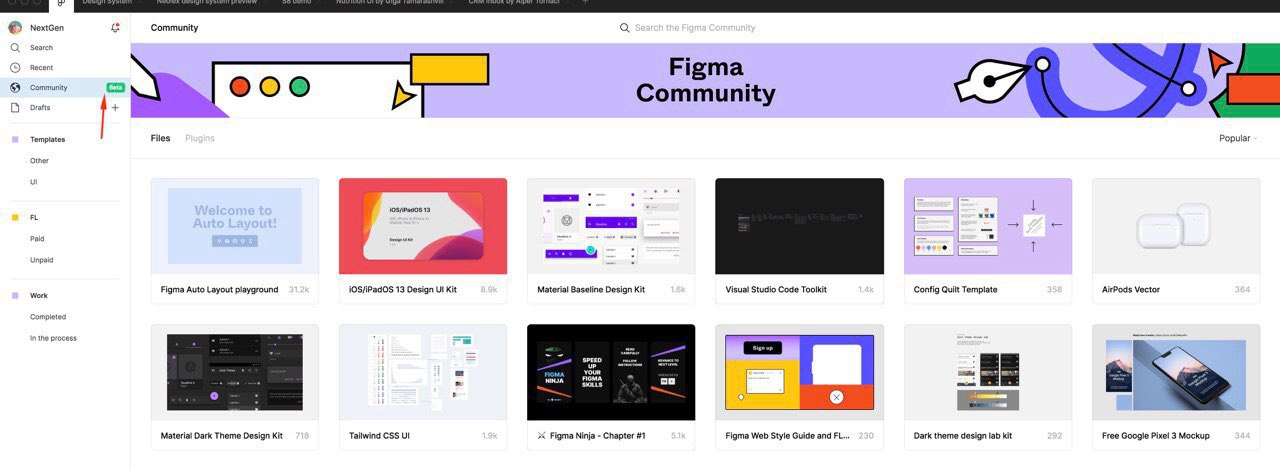
Task: Open the notifications bell icon
Action: pos(115,28)
